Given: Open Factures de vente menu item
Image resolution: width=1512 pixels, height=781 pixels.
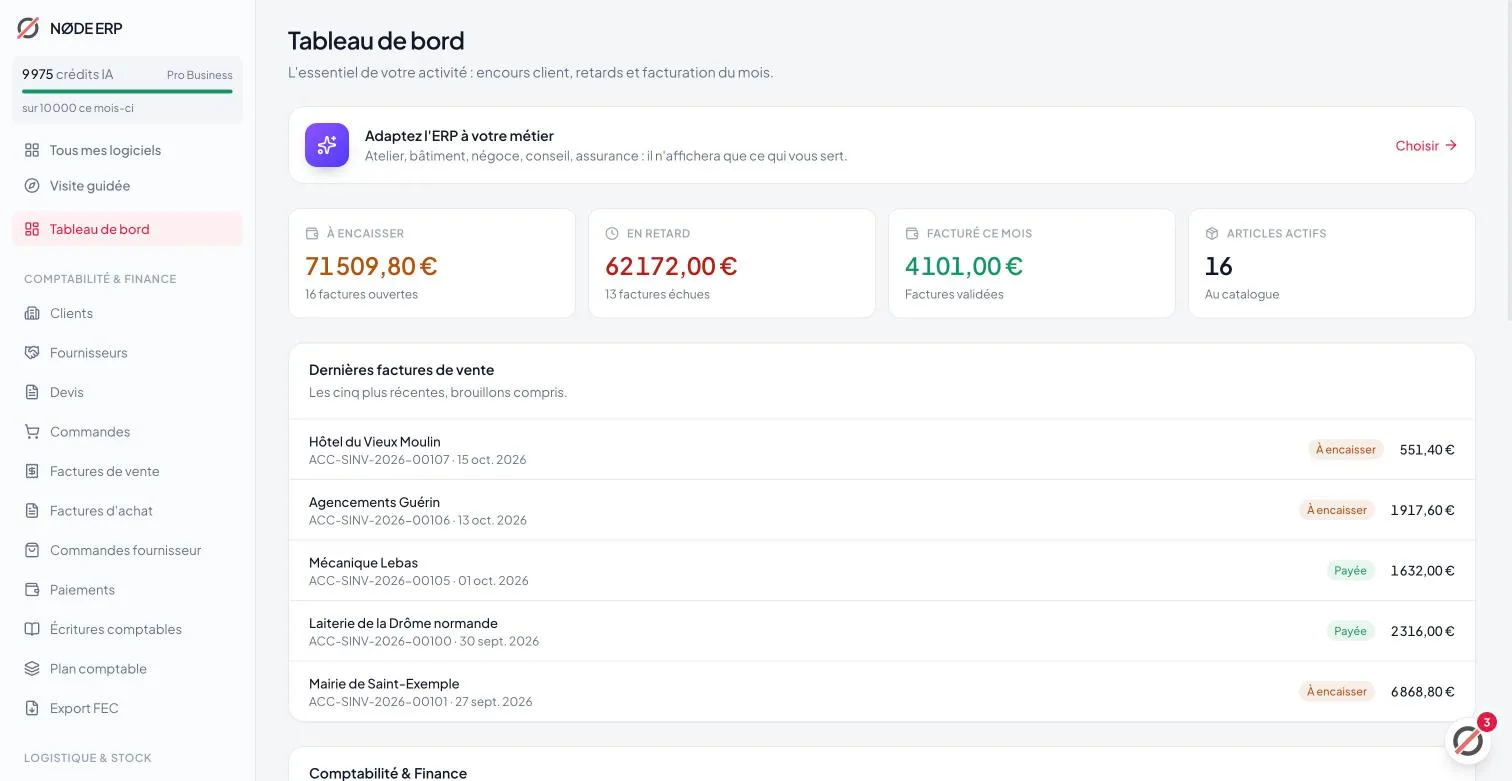Looking at the screenshot, I should [x=127, y=471].
